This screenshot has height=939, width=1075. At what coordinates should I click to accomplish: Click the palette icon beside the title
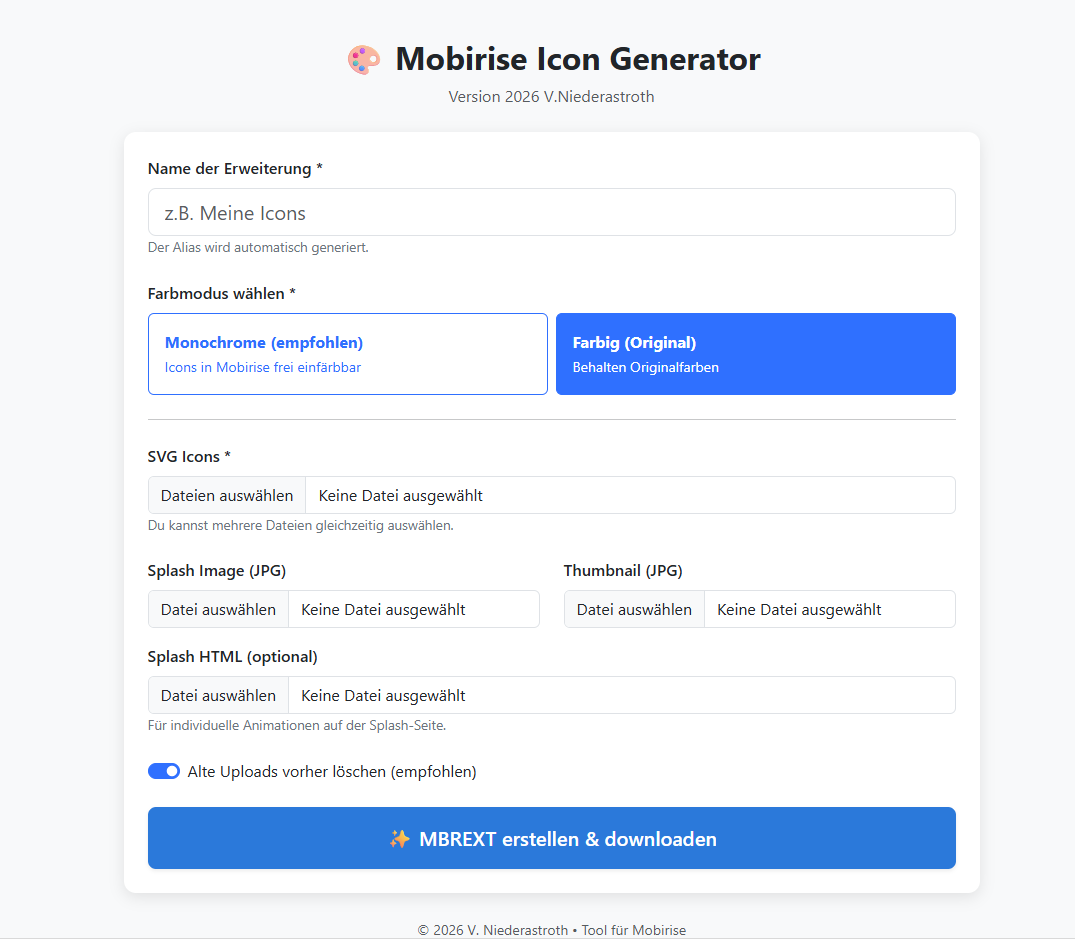click(364, 60)
